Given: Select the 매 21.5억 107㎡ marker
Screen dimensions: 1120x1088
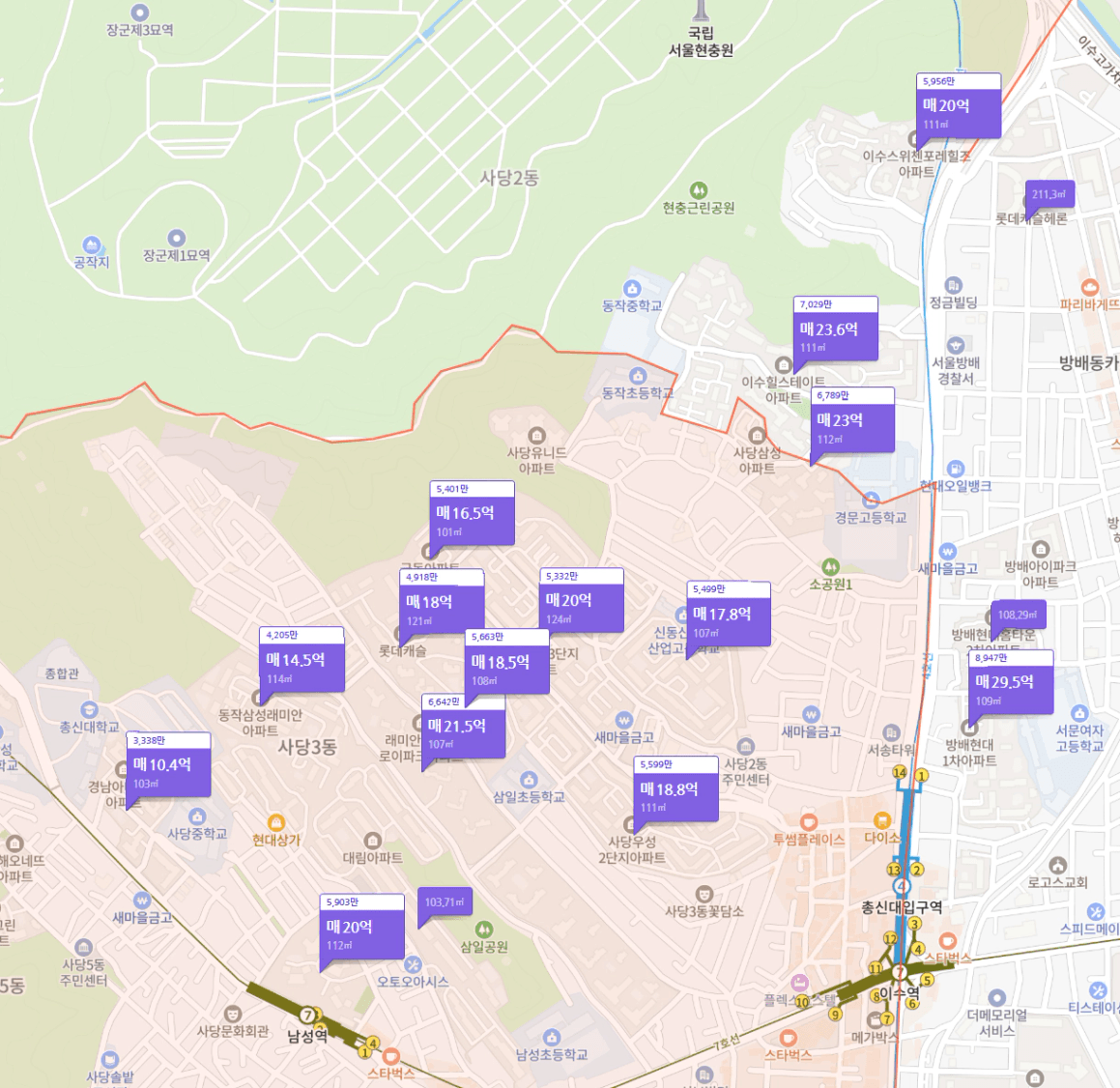Looking at the screenshot, I should pyautogui.click(x=463, y=726).
